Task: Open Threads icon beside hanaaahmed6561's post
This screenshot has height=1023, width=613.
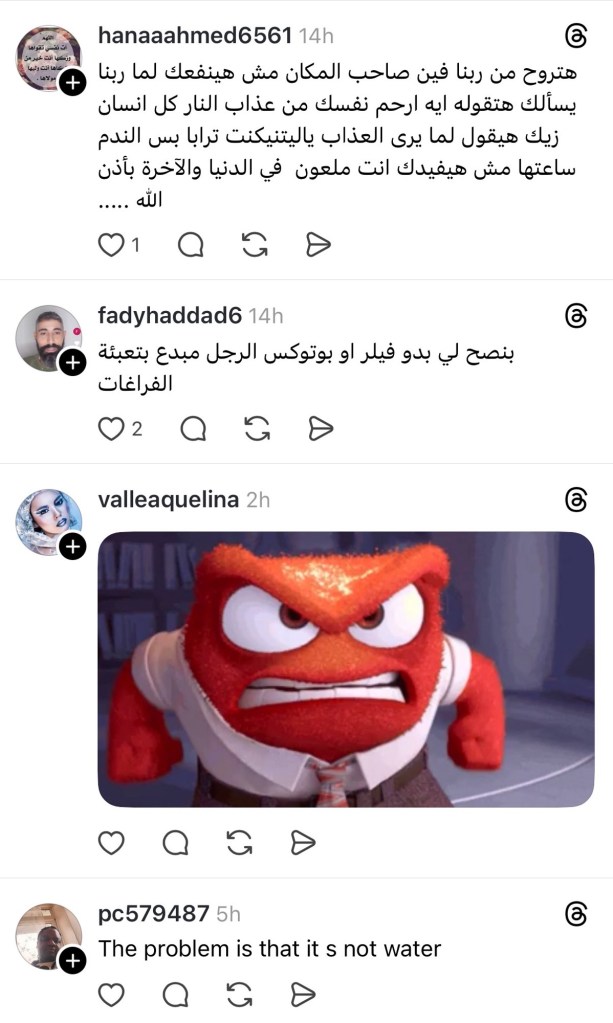Action: (x=576, y=37)
